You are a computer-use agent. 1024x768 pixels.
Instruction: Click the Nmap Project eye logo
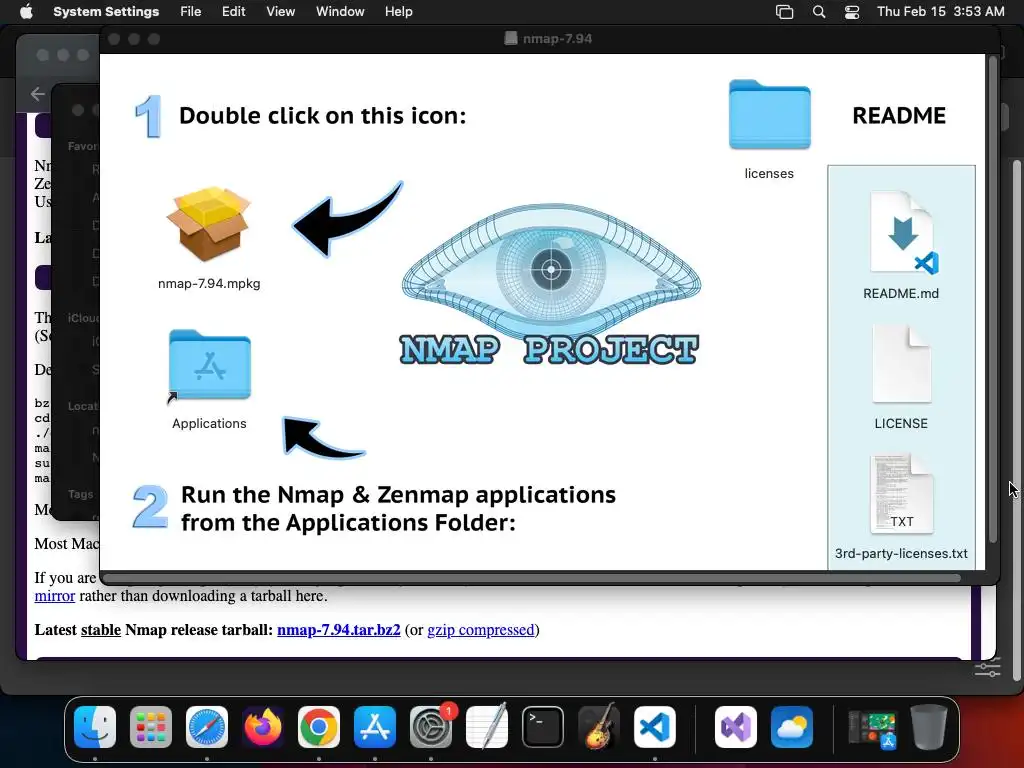[x=551, y=283]
